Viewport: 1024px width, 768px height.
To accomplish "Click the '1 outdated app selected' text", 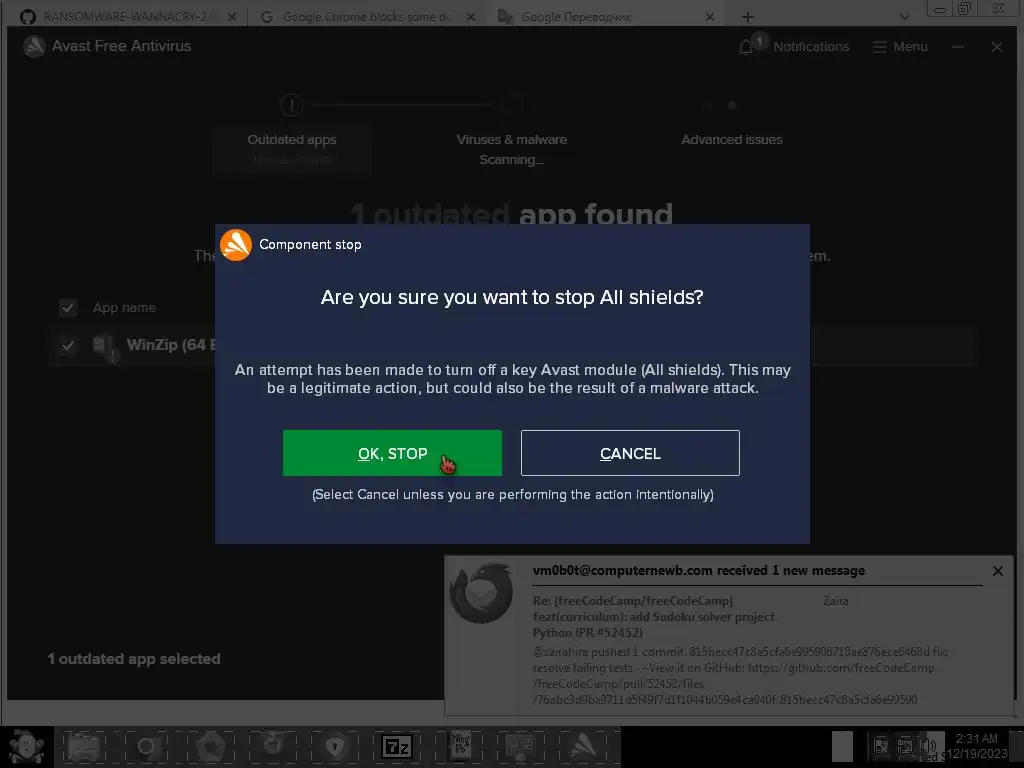I will [134, 659].
